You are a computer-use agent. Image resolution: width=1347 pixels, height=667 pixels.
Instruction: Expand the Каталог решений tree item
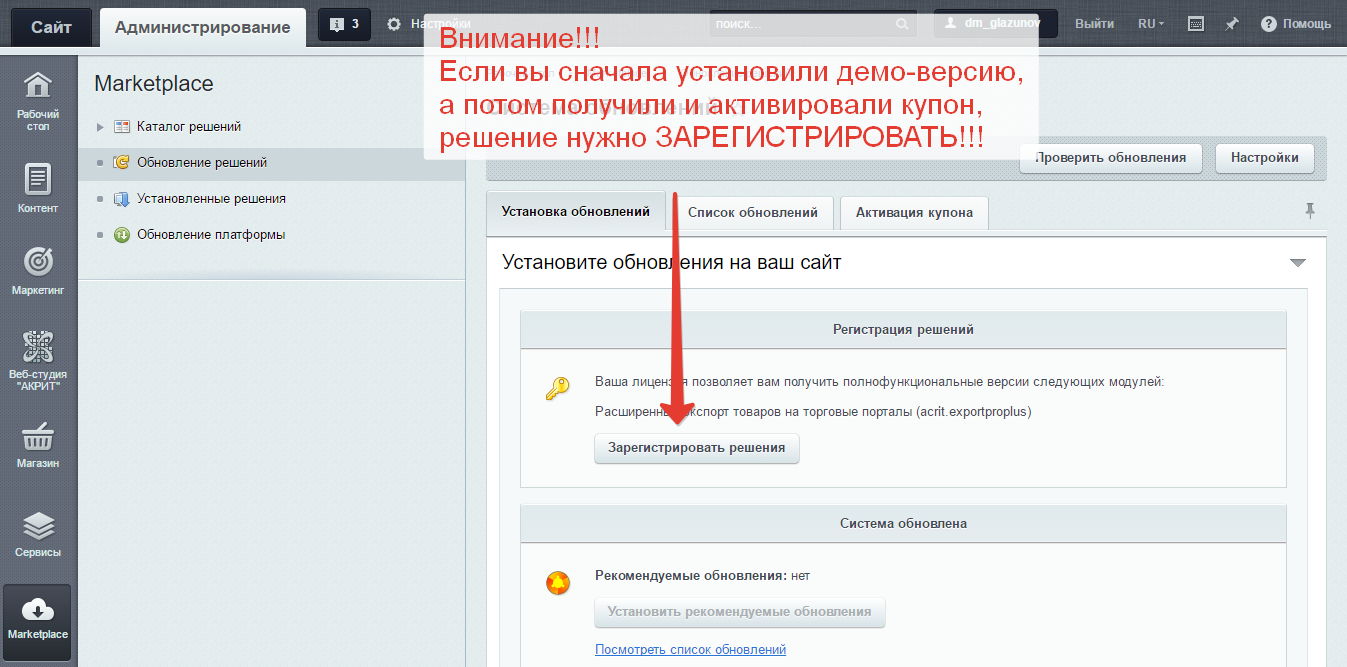(100, 127)
